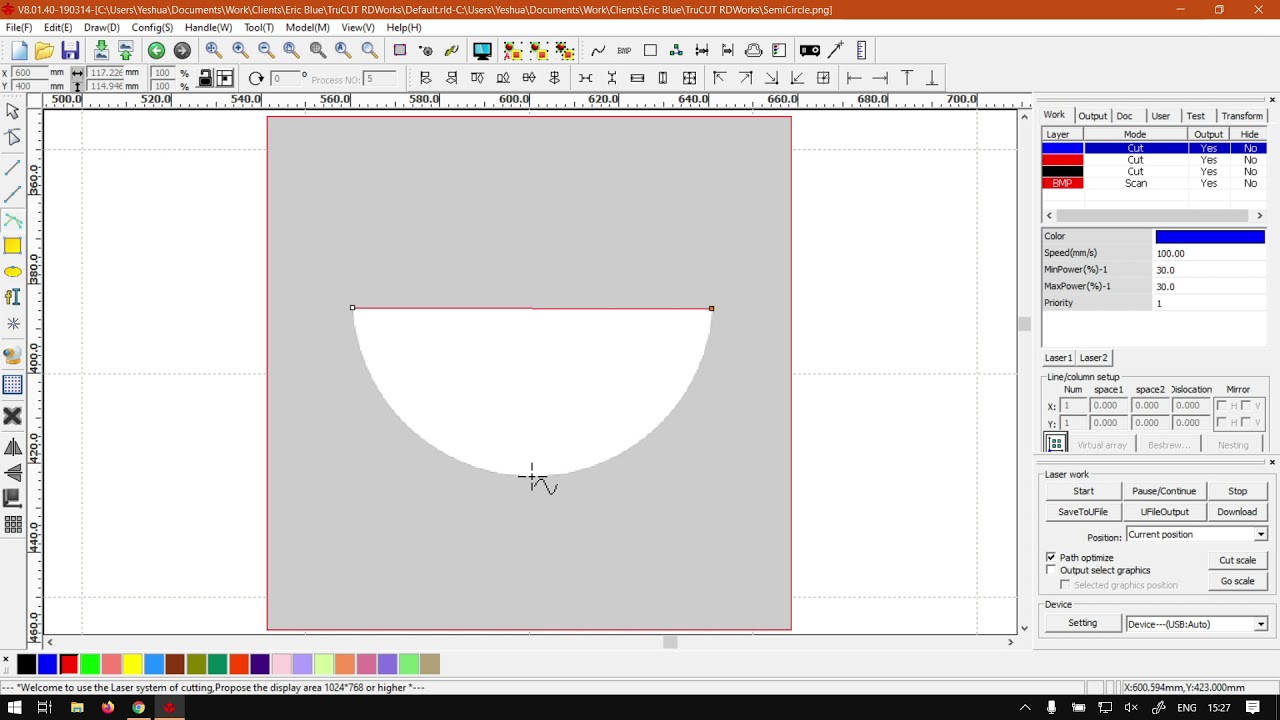Select the ellipse drawing tool
This screenshot has width=1280, height=720.
pyautogui.click(x=13, y=272)
